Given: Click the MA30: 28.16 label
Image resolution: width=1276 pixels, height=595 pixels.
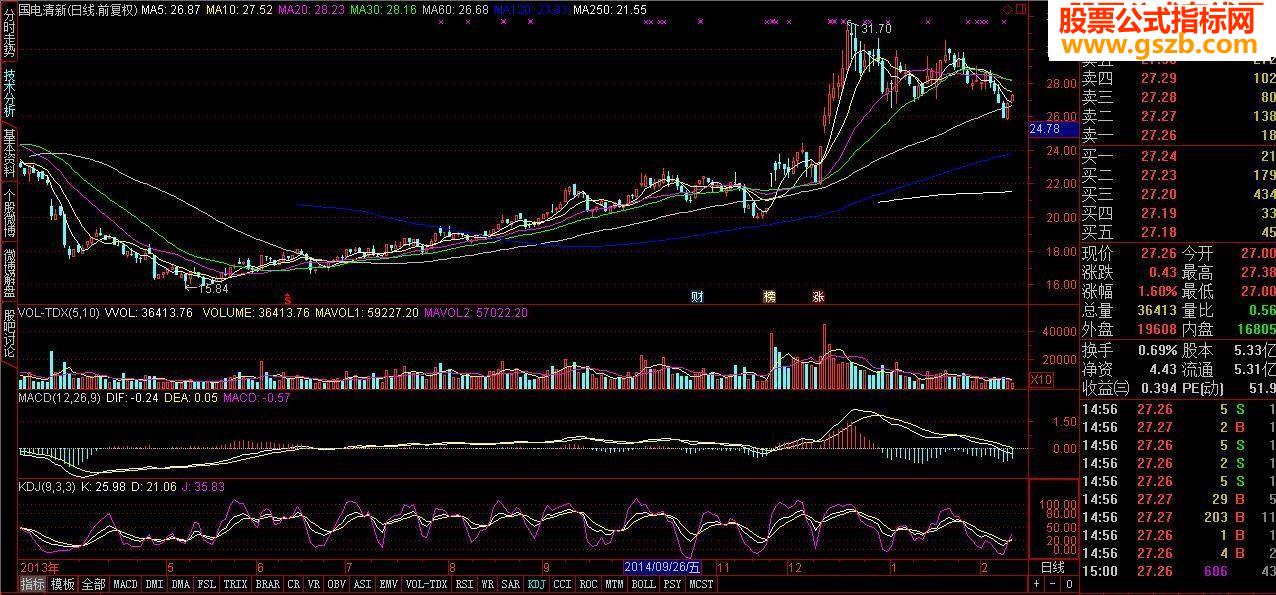Looking at the screenshot, I should (383, 9).
